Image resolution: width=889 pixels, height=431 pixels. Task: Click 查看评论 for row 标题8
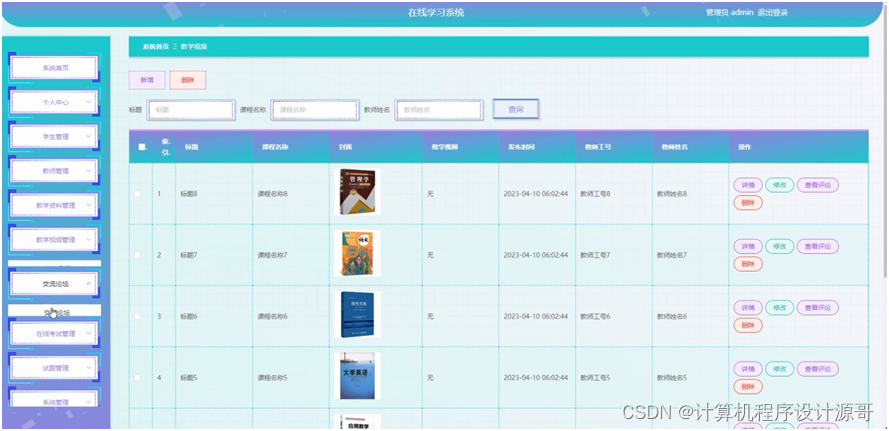tap(818, 185)
